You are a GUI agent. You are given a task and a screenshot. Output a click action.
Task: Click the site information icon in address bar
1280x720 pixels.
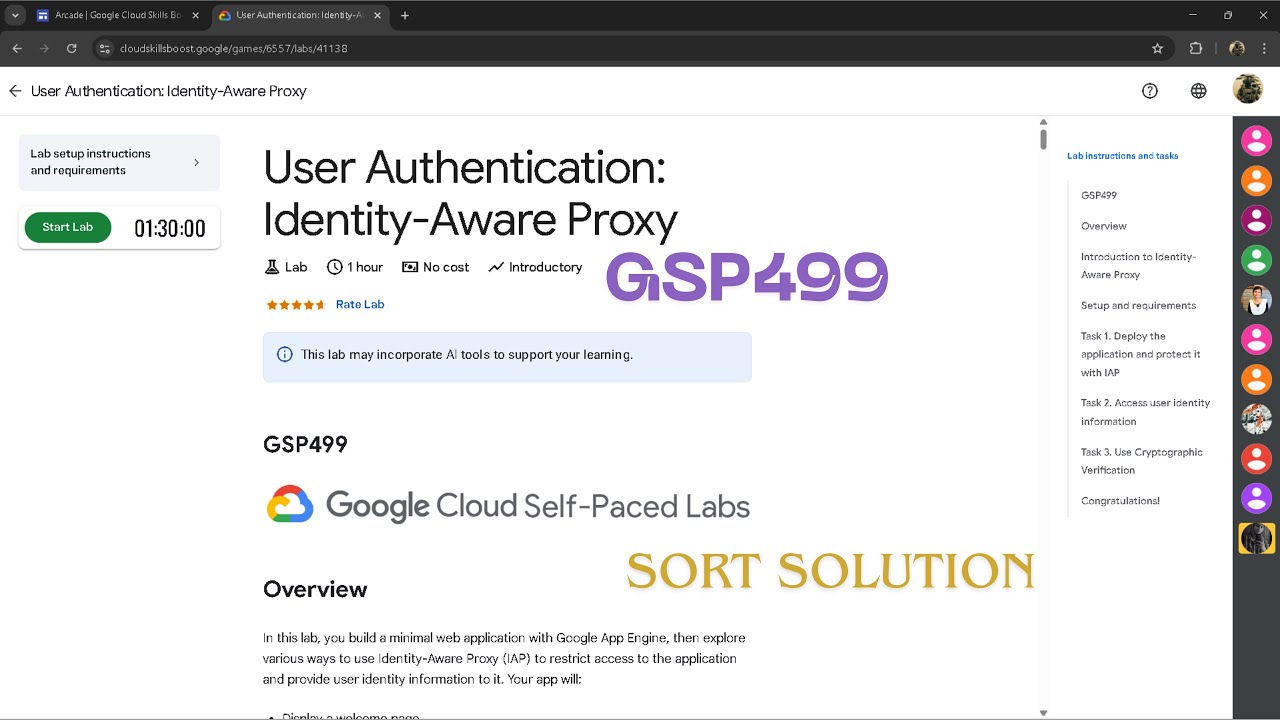104,48
